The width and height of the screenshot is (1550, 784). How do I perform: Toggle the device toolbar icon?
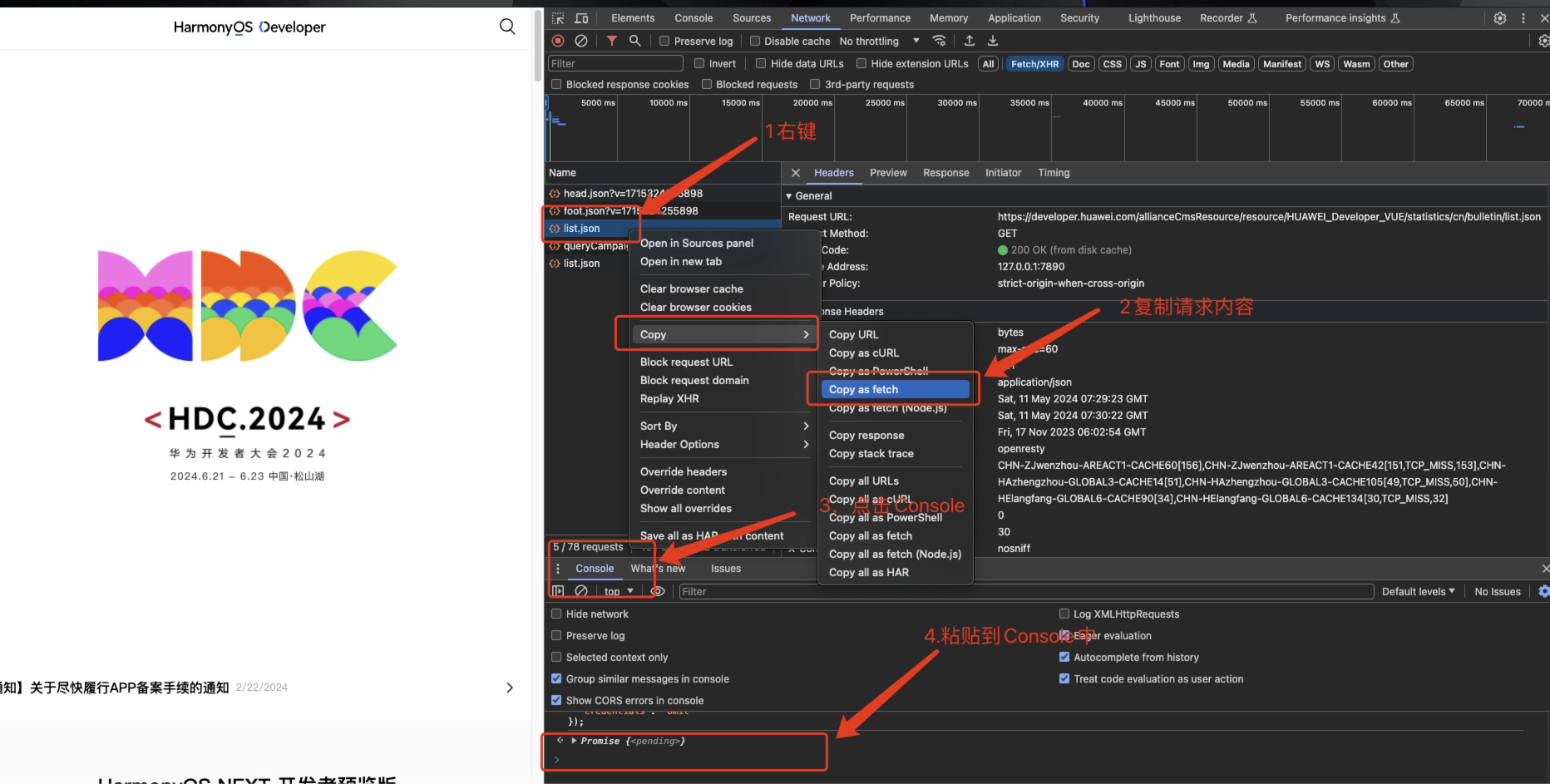point(582,18)
